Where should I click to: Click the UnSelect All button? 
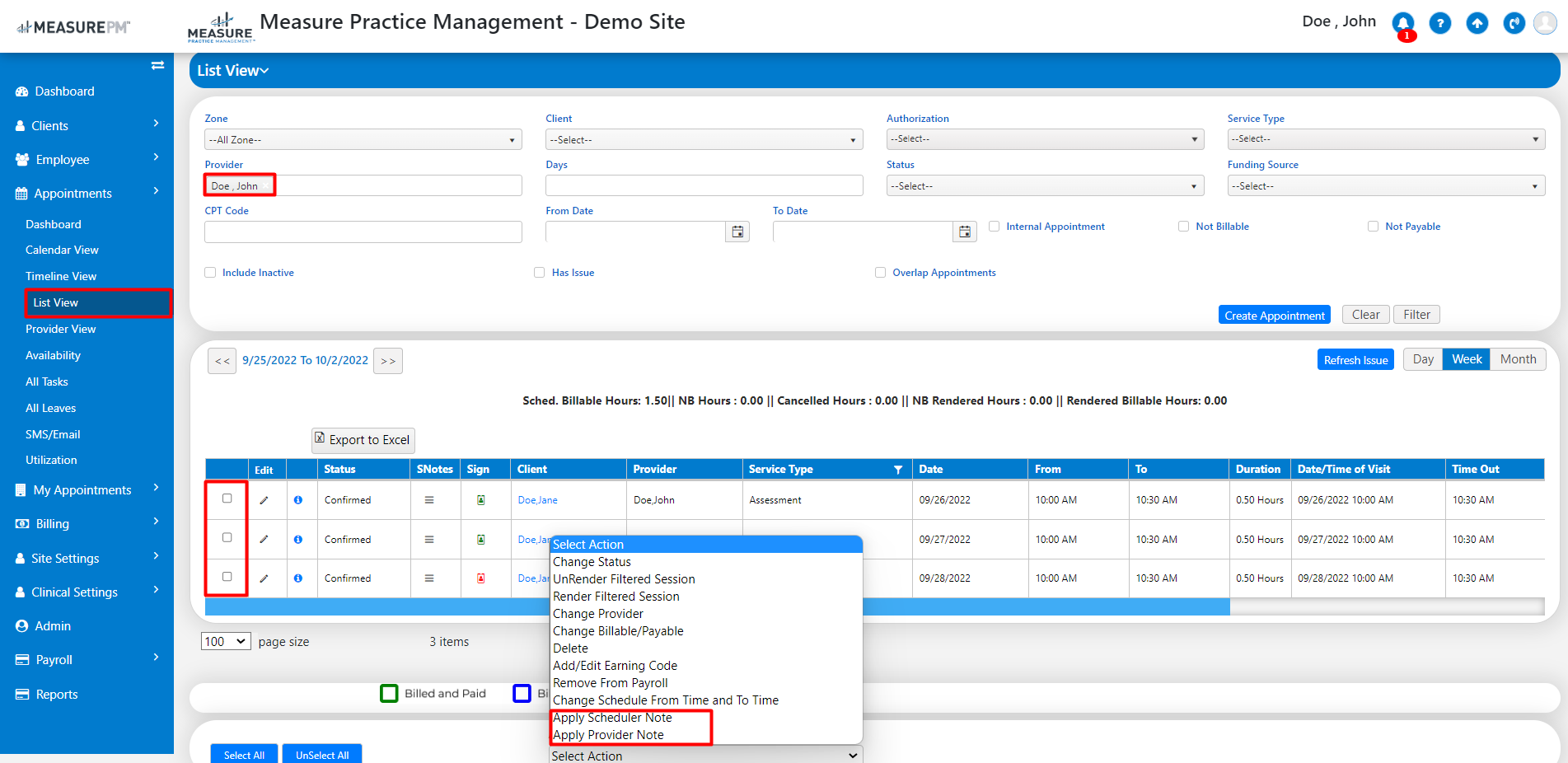322,755
